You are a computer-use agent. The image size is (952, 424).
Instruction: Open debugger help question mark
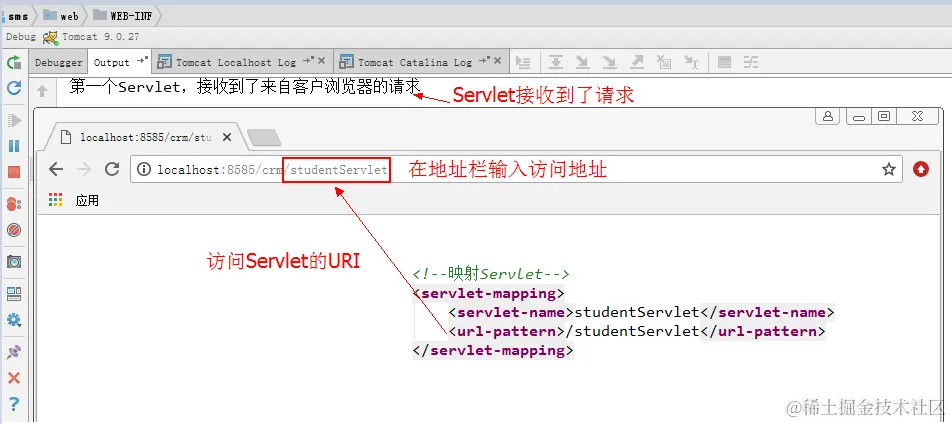tap(14, 403)
